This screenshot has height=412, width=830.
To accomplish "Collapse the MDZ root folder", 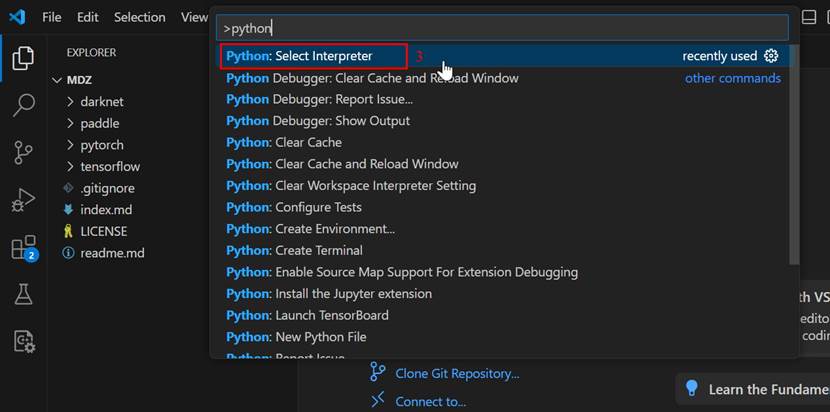I will (x=57, y=80).
